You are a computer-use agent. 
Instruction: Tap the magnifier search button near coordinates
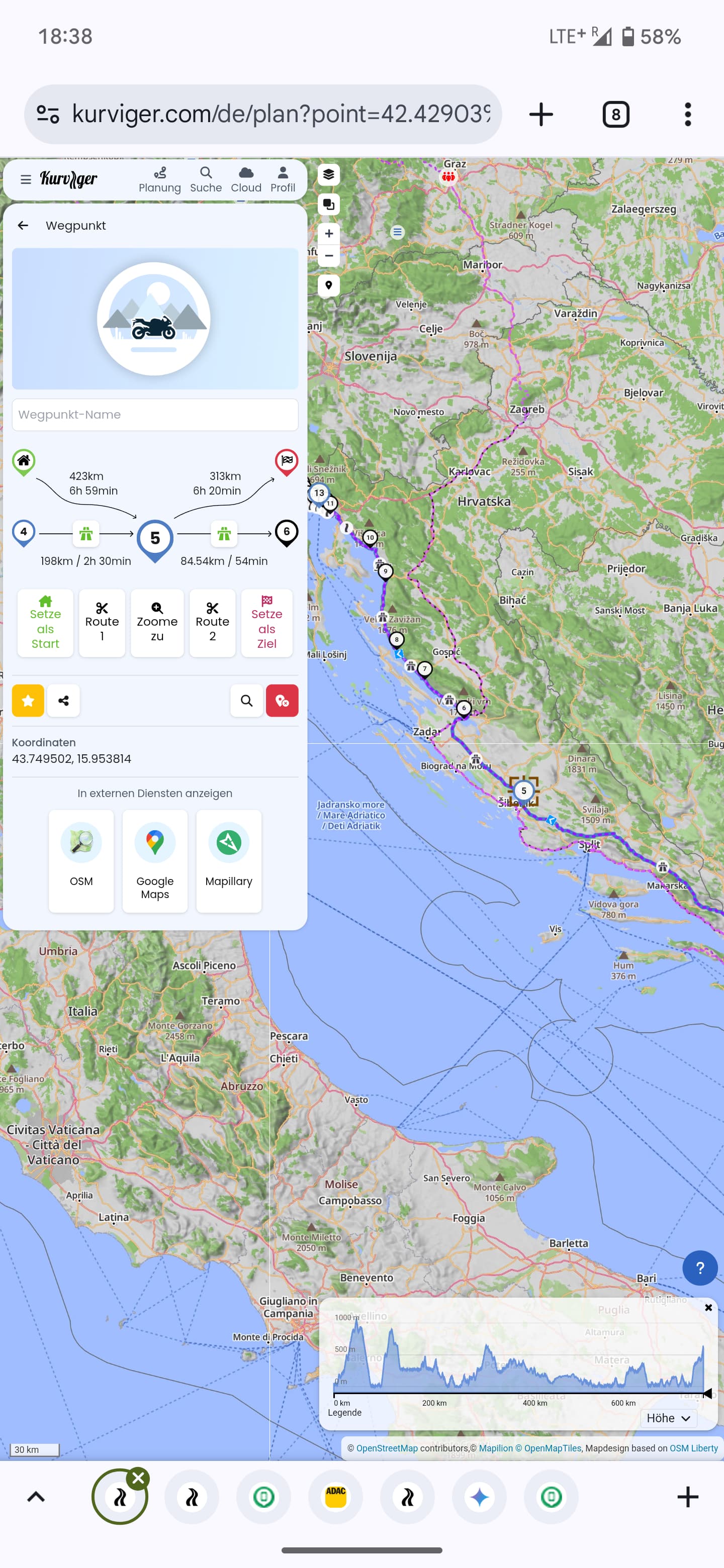246,700
